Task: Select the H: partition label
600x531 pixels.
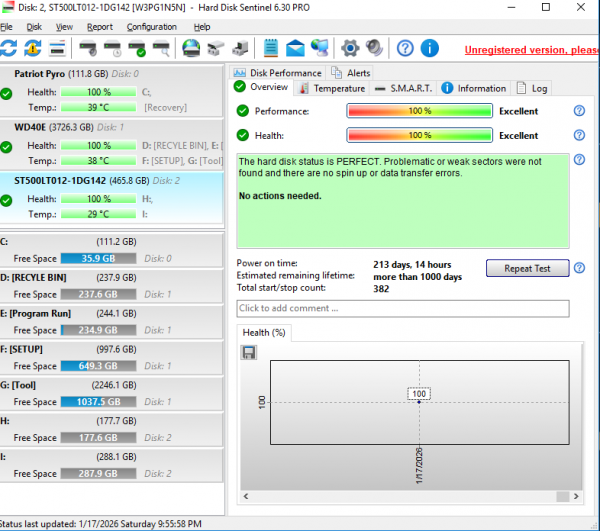Action: [5, 421]
